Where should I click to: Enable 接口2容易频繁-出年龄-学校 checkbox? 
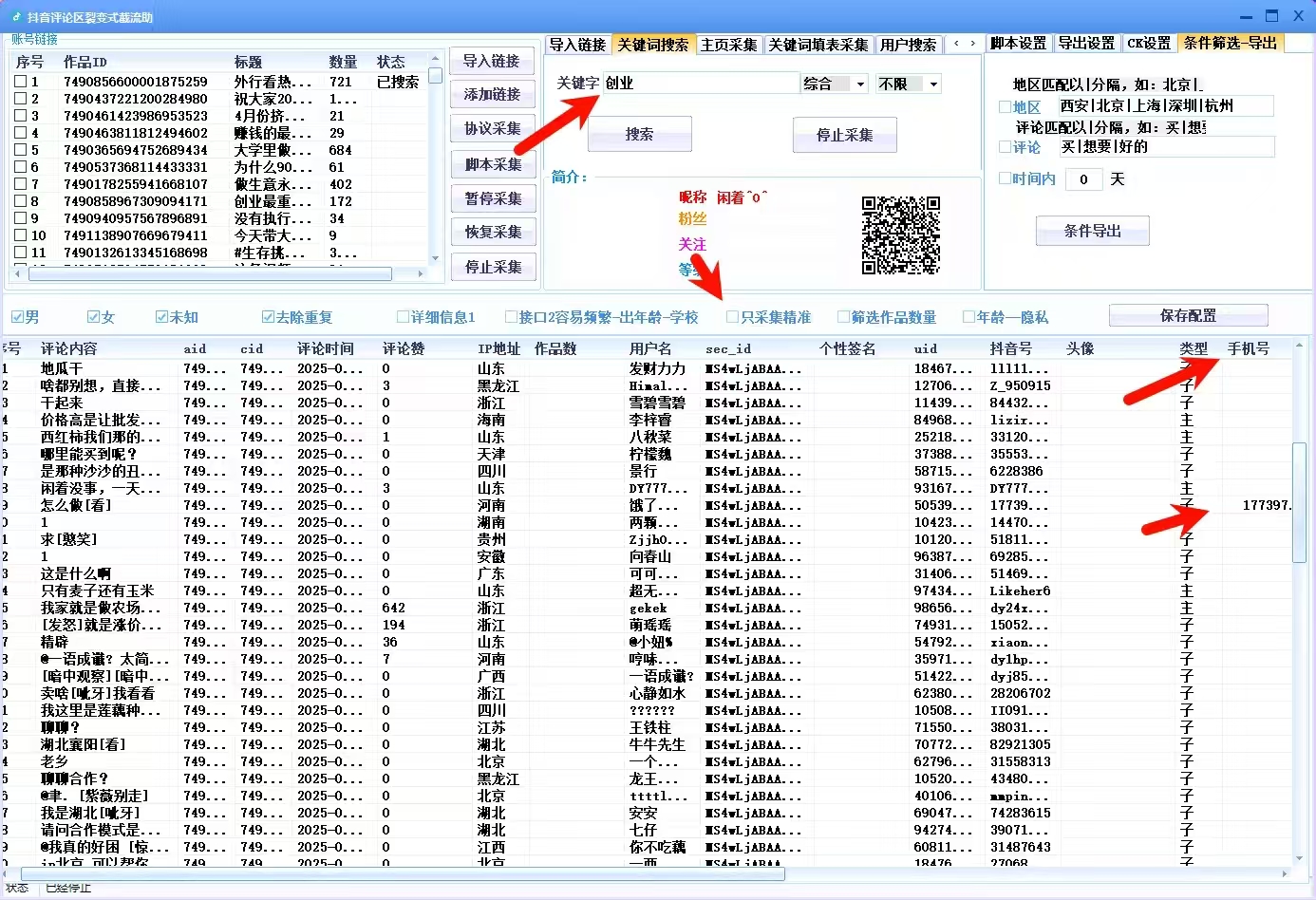(512, 317)
